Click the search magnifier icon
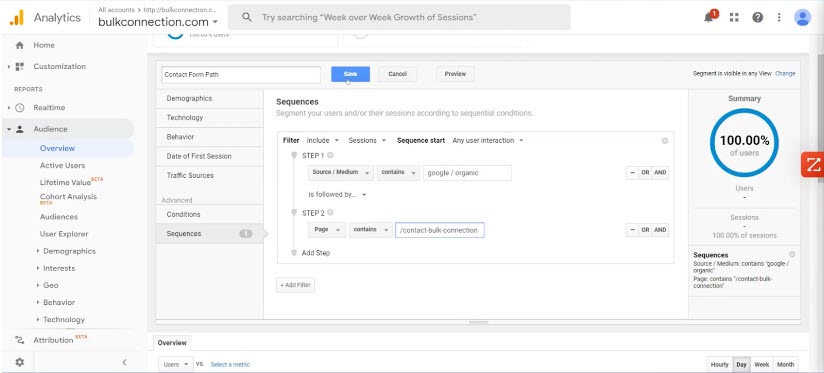This screenshot has width=824, height=373. pos(246,17)
